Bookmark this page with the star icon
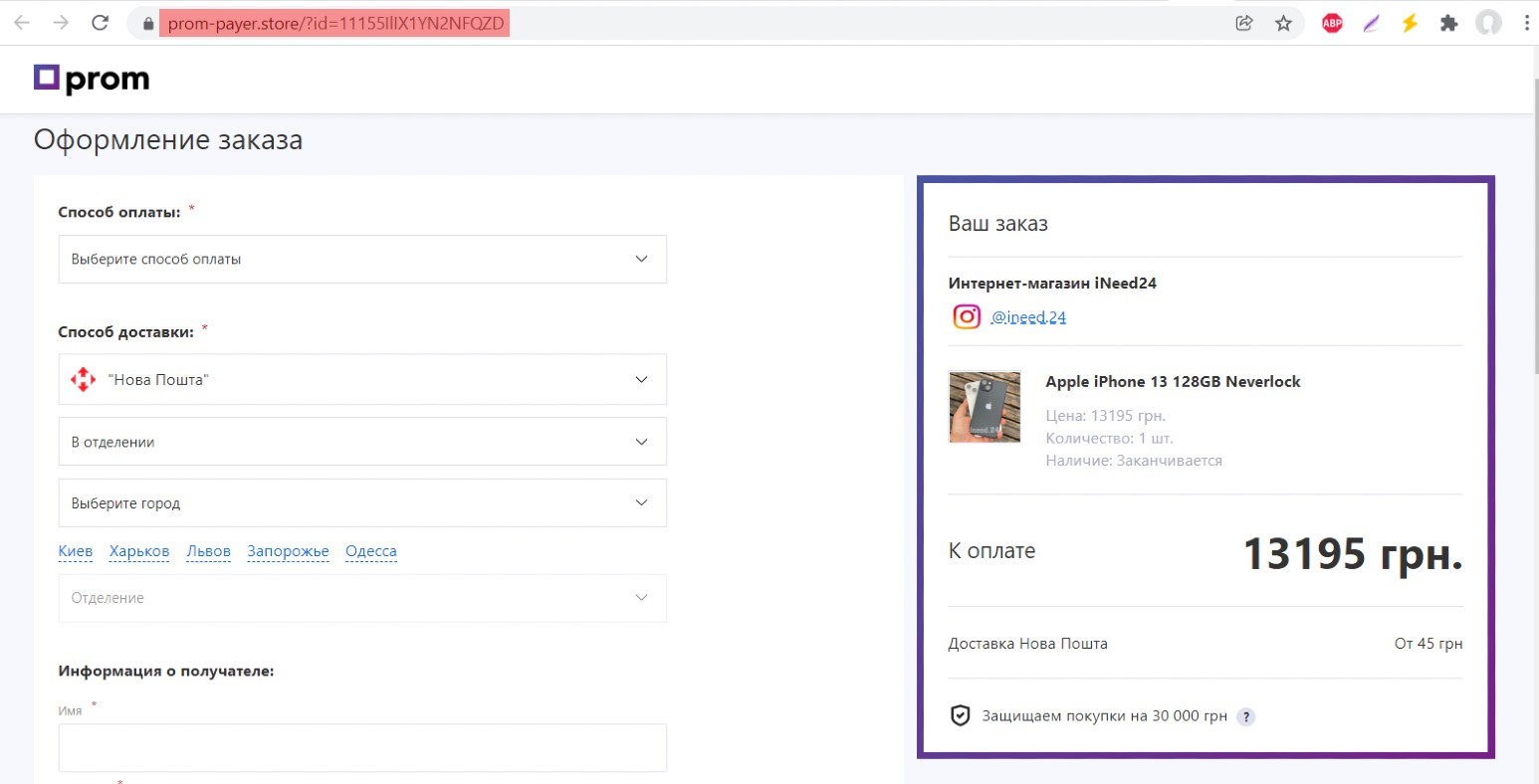Viewport: 1539px width, 784px height. 1283,23
